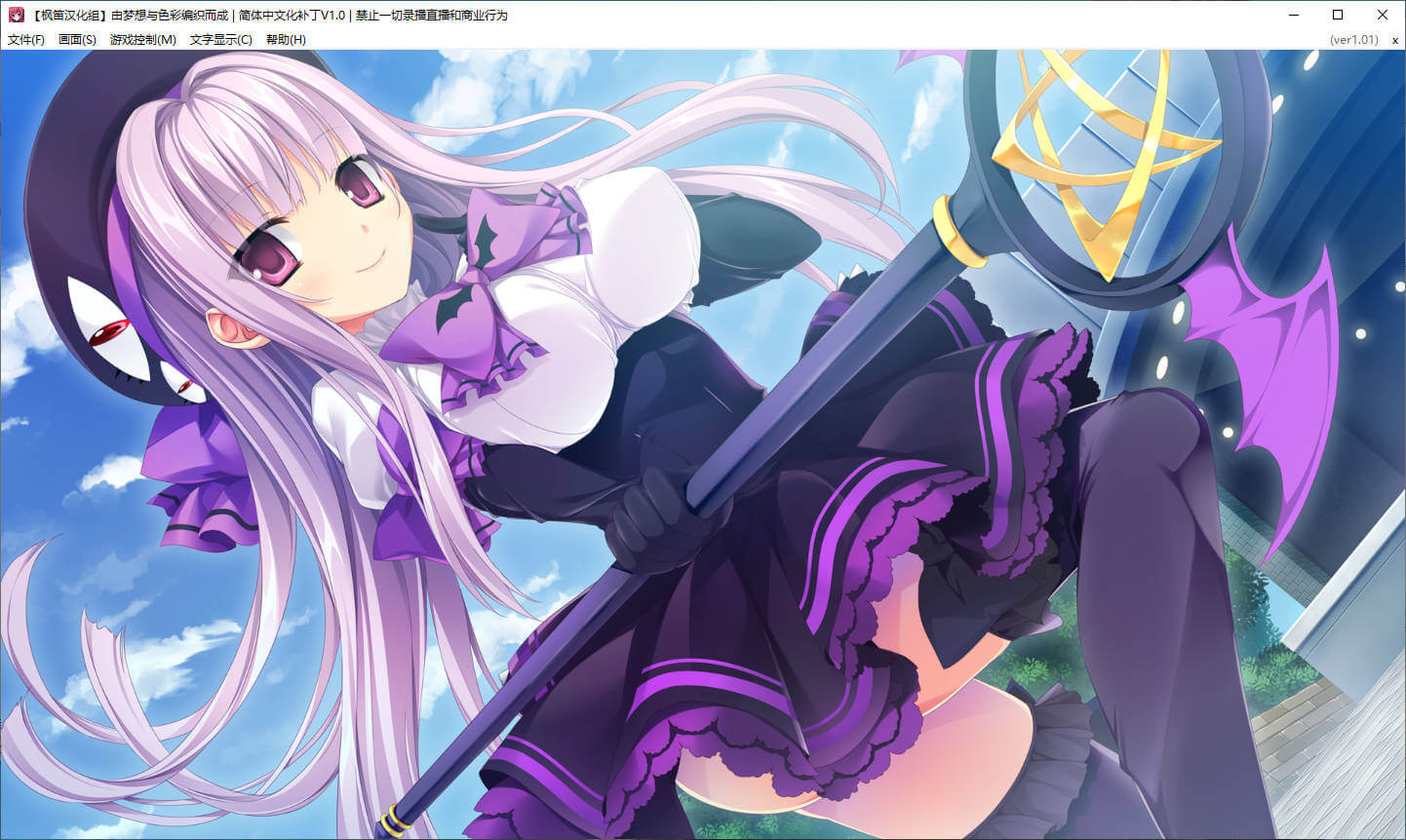
Task: Open the 游戏控制(M) menu
Action: (x=142, y=40)
